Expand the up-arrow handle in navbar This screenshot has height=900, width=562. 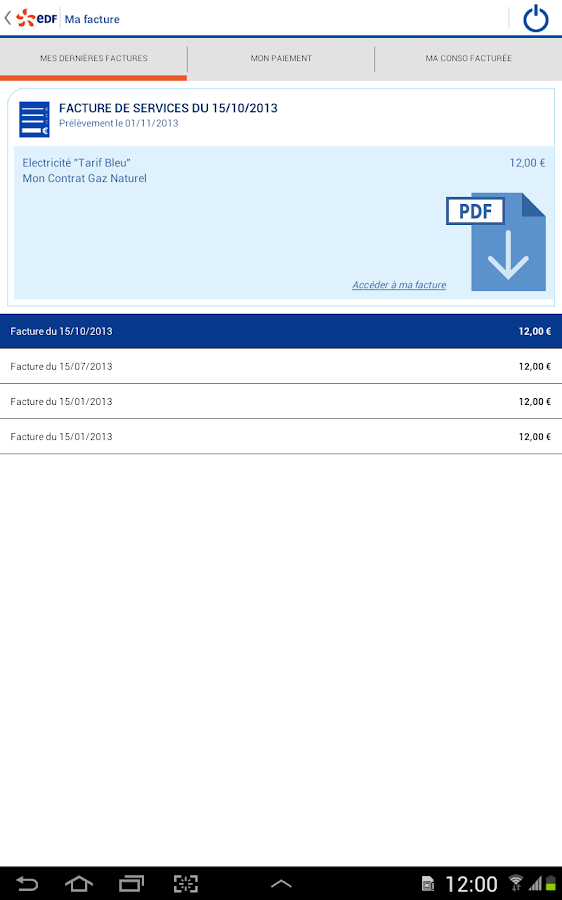[281, 883]
